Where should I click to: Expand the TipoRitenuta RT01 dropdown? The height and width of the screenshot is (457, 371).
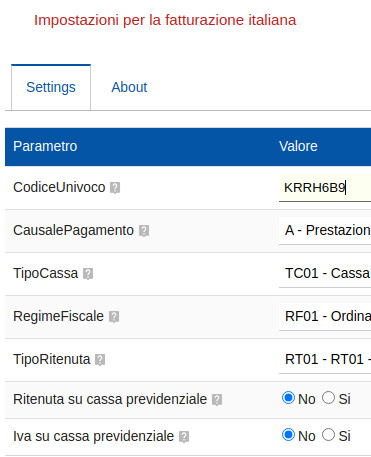[325, 359]
